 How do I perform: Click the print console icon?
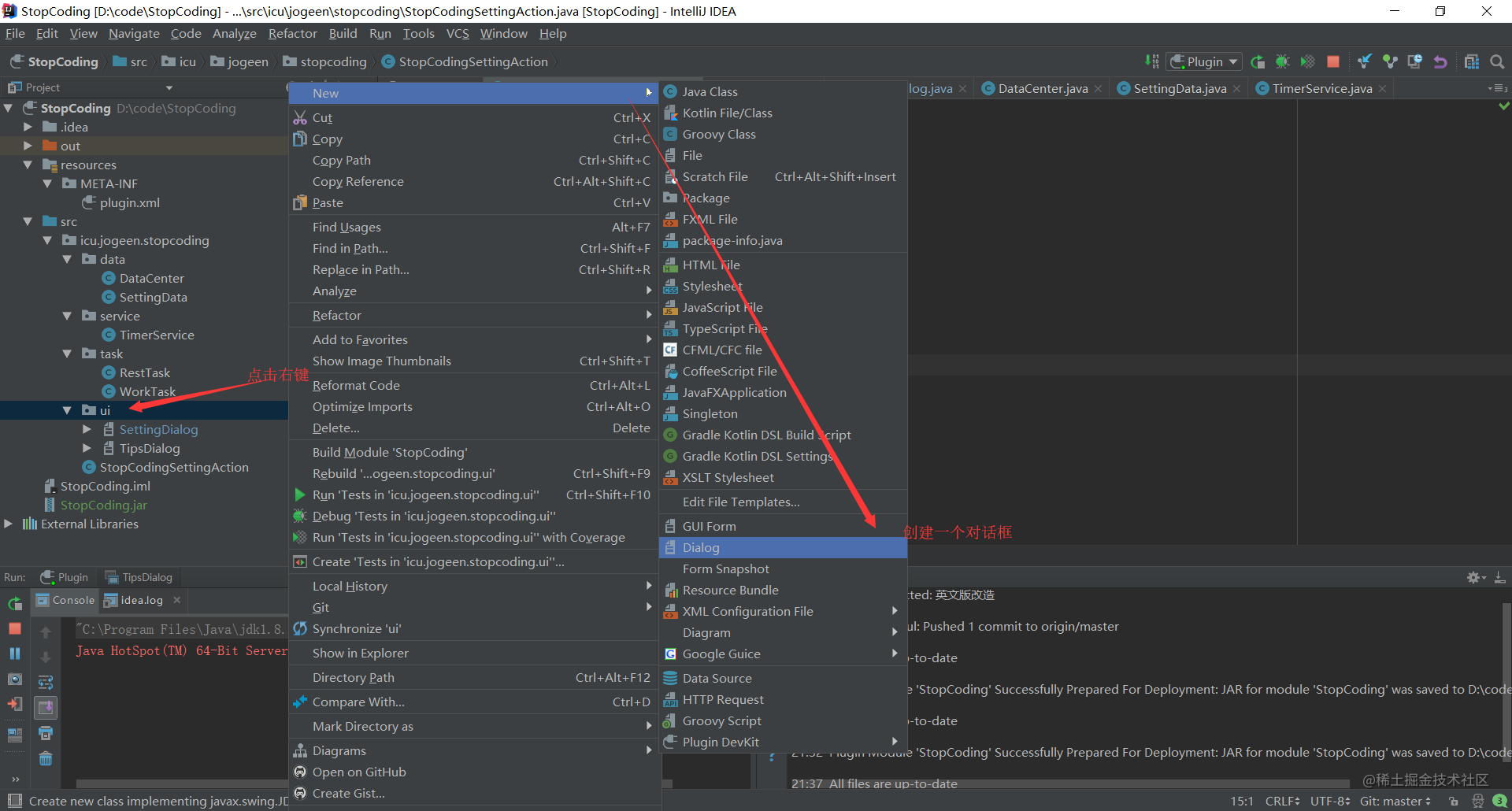point(46,733)
